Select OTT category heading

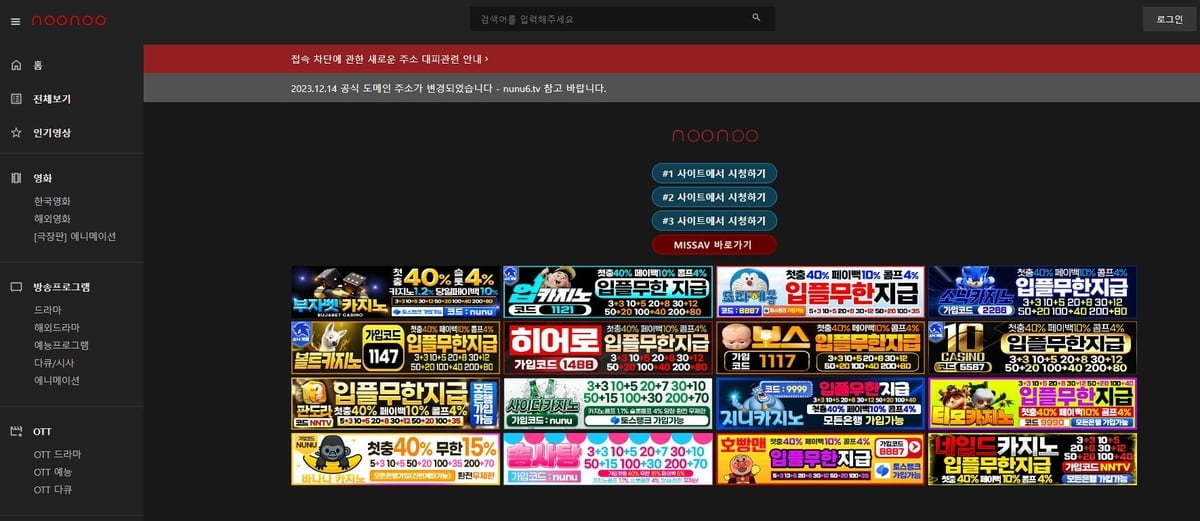pos(42,431)
